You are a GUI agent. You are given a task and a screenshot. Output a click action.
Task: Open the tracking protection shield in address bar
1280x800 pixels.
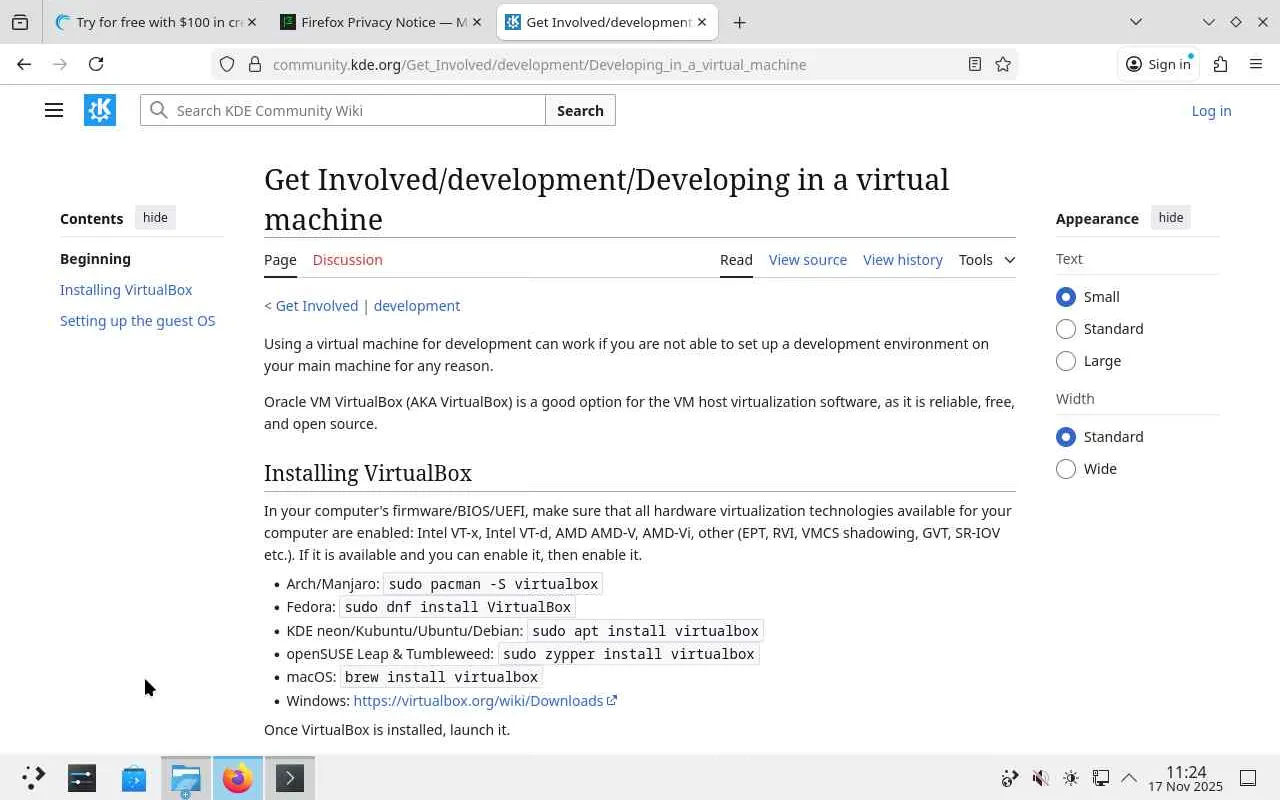click(x=227, y=64)
